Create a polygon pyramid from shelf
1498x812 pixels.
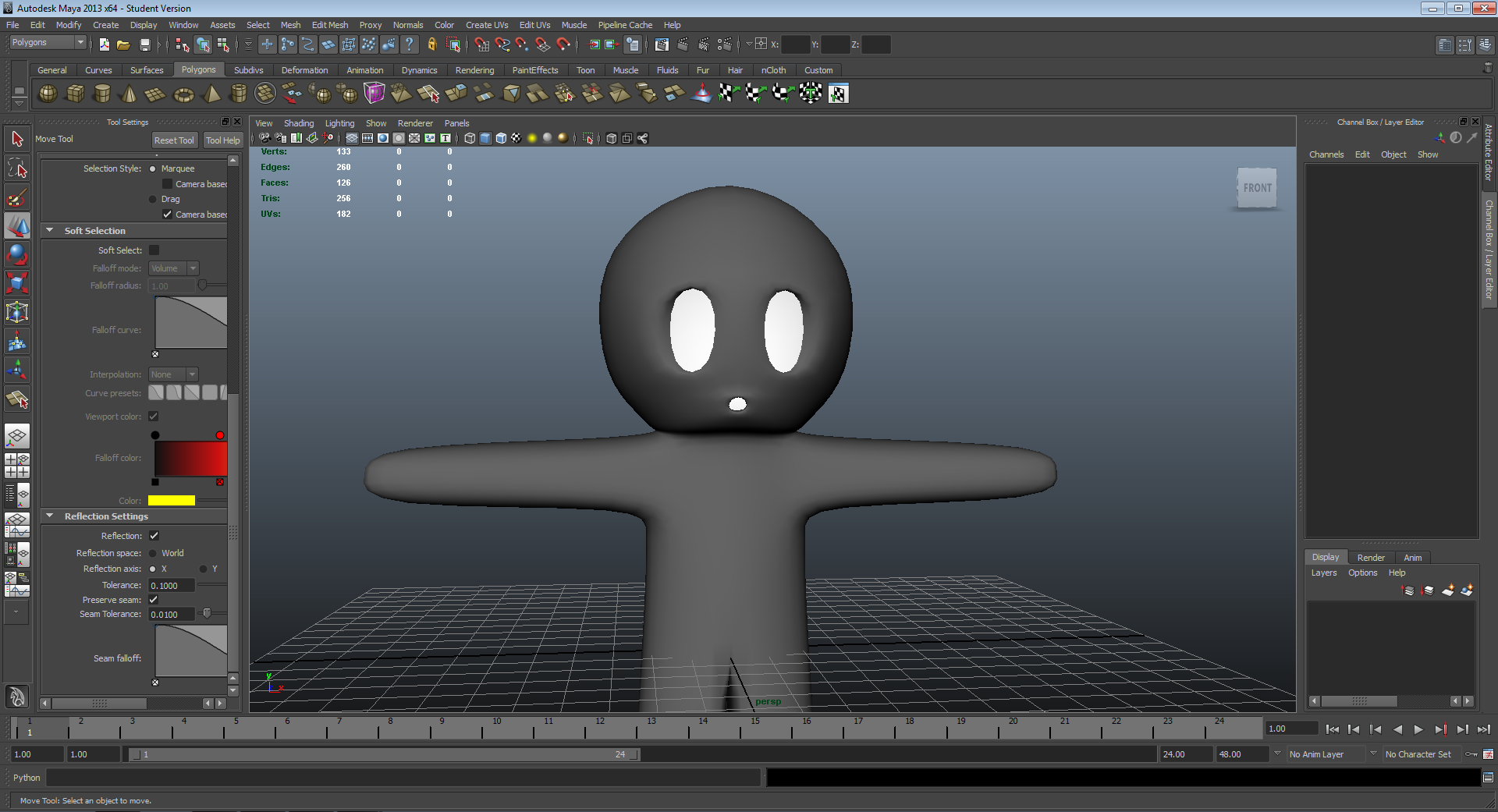pyautogui.click(x=211, y=94)
